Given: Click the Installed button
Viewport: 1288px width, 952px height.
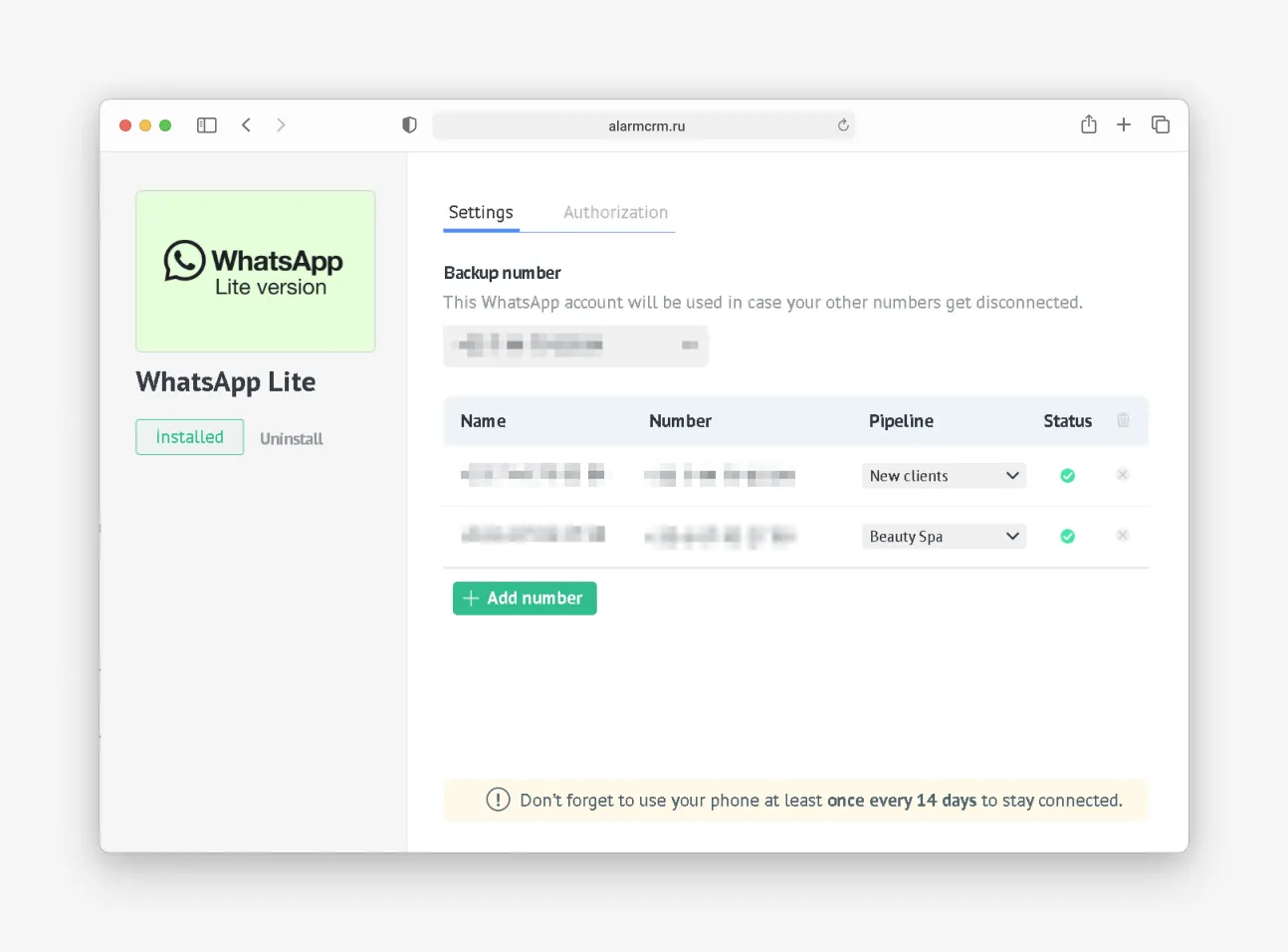Looking at the screenshot, I should [x=189, y=437].
